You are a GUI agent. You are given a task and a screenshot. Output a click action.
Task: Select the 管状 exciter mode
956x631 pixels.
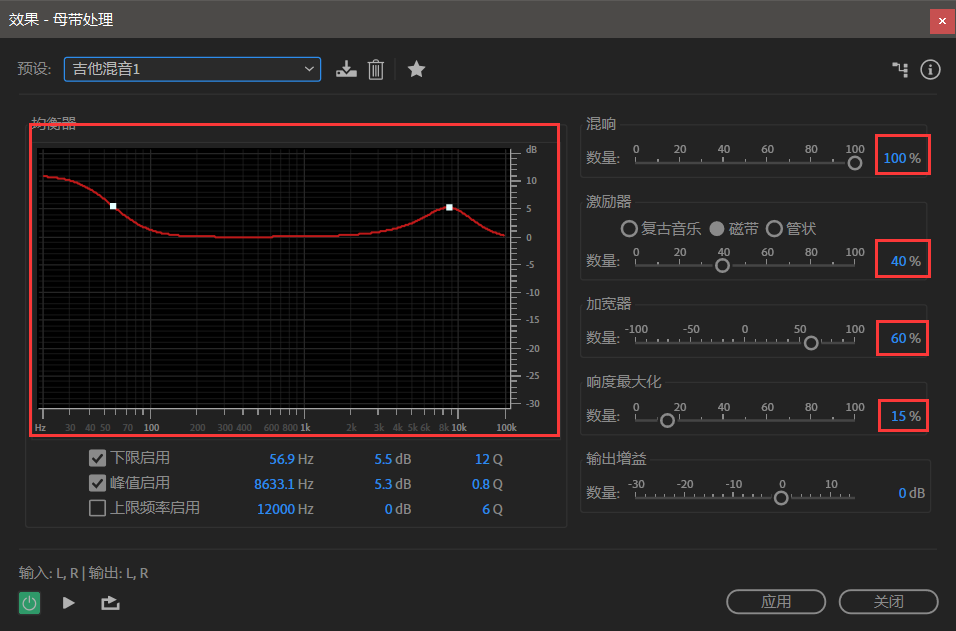774,228
